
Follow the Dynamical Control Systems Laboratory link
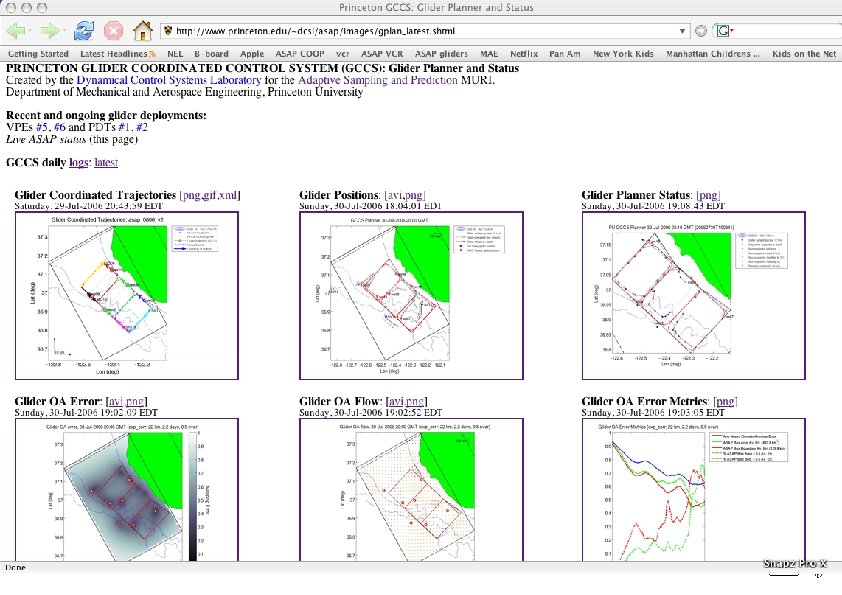tap(169, 80)
